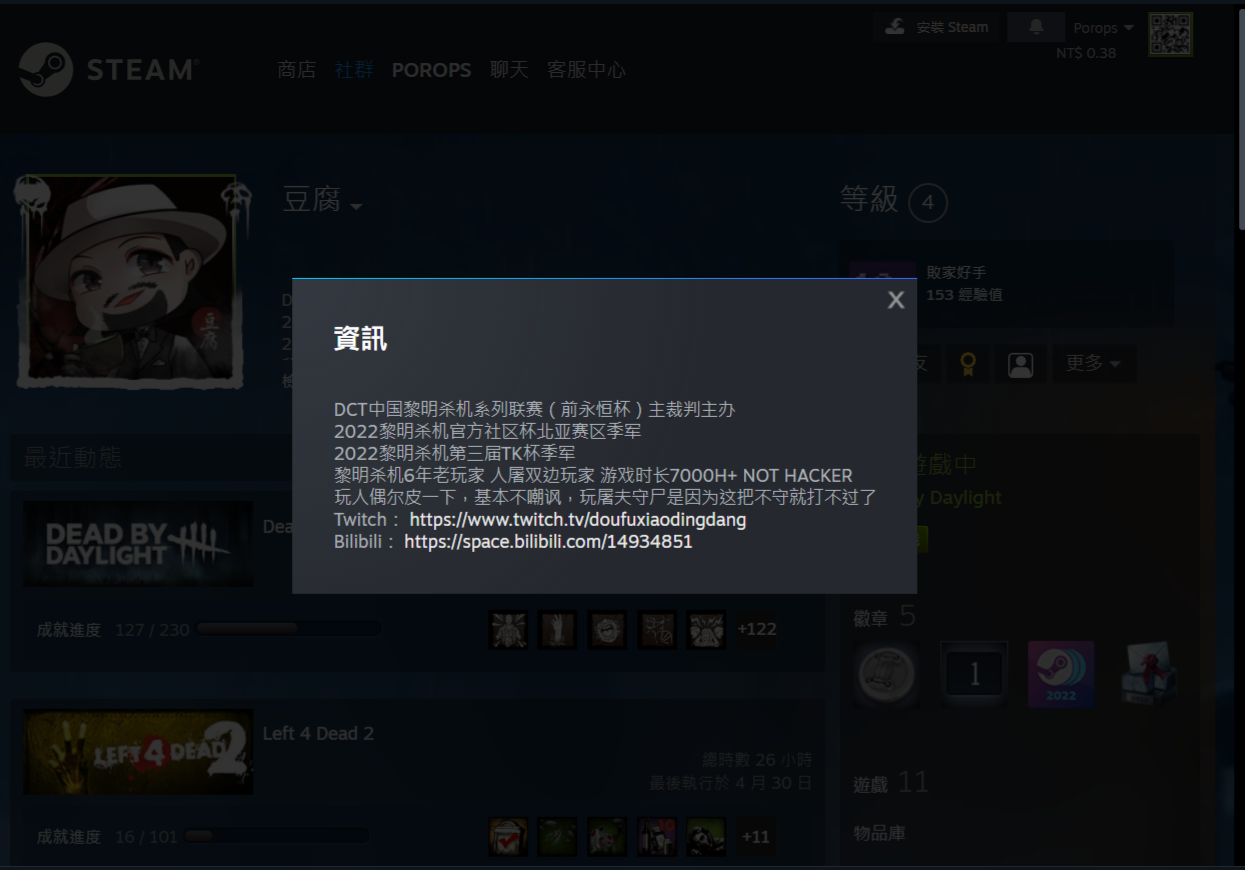The height and width of the screenshot is (870, 1245).
Task: Click the level 4 badge circle
Action: (x=928, y=205)
